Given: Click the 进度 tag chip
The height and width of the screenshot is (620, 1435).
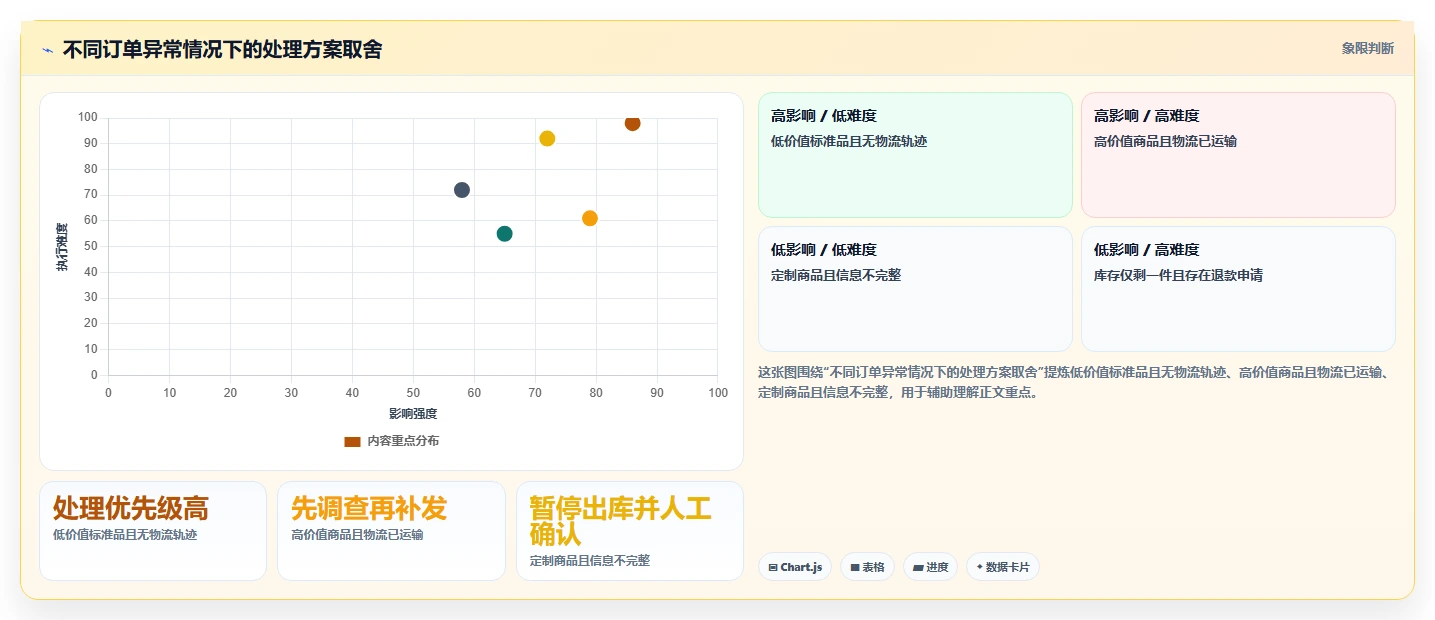Looking at the screenshot, I should pyautogui.click(x=930, y=567).
